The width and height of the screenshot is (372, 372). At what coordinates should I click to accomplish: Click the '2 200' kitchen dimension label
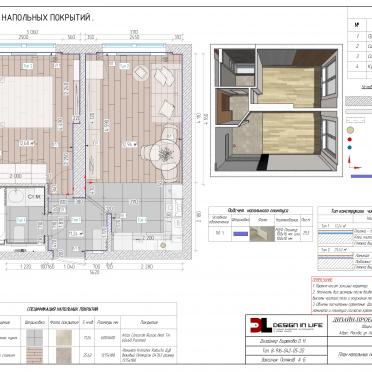click(x=148, y=238)
